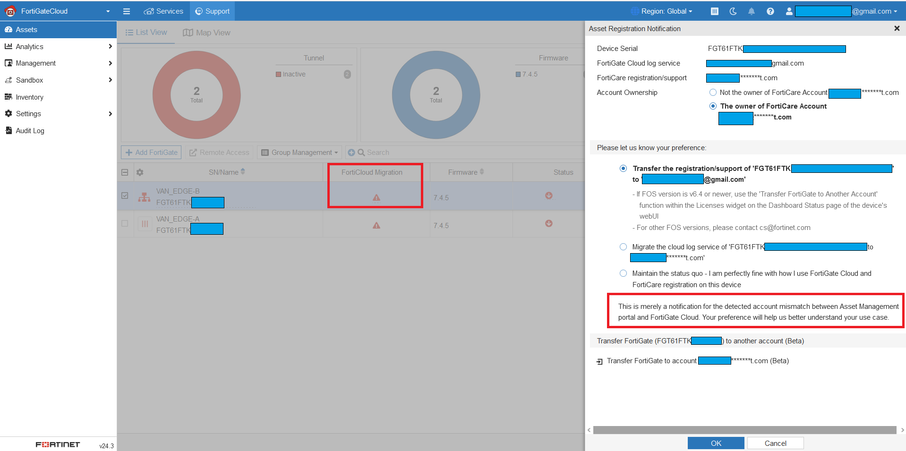The height and width of the screenshot is (451, 906).
Task: Click the red status icon for VAN_EDGE-A
Action: point(549,225)
